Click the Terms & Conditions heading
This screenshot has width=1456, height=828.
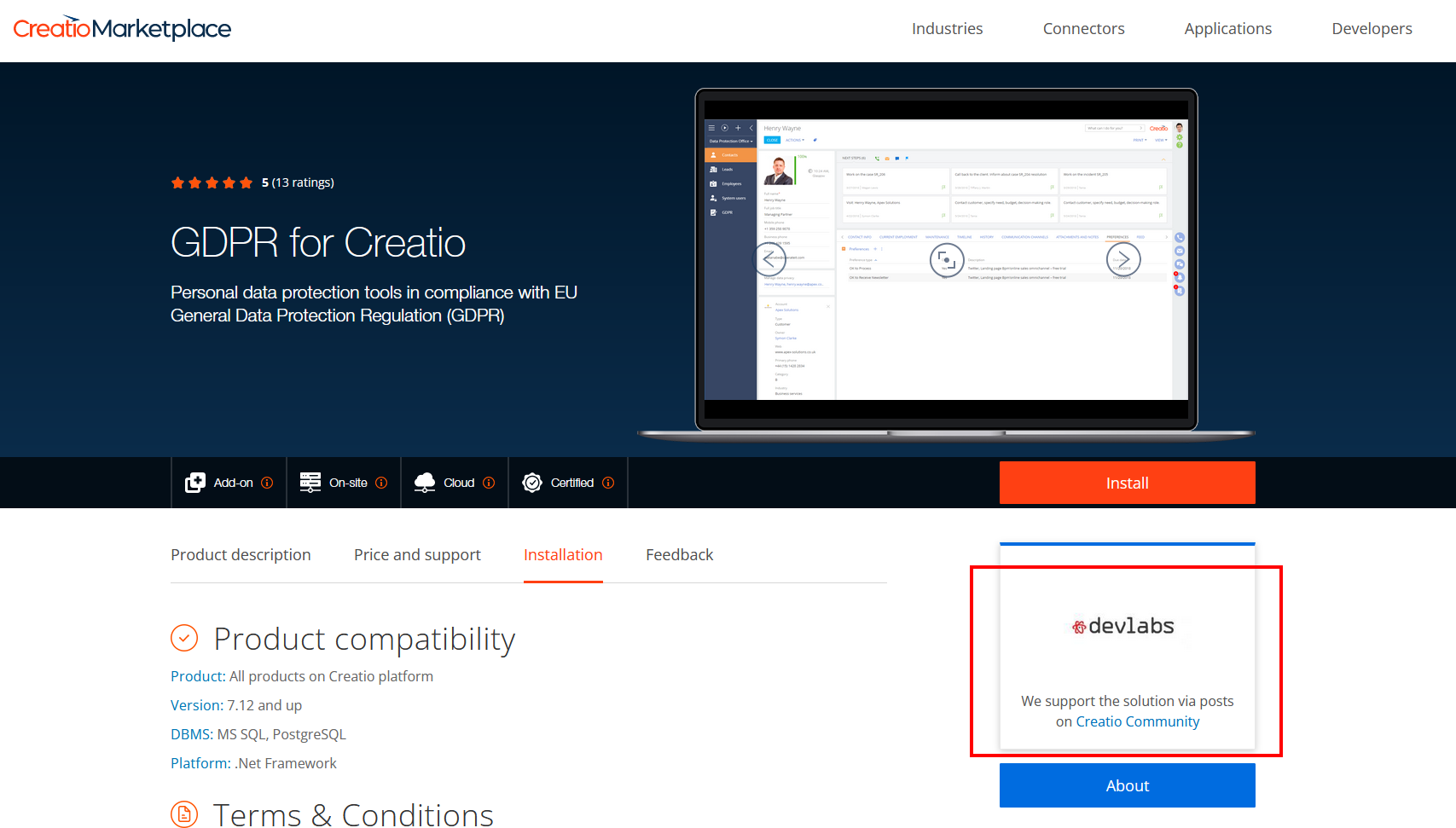pos(353,815)
